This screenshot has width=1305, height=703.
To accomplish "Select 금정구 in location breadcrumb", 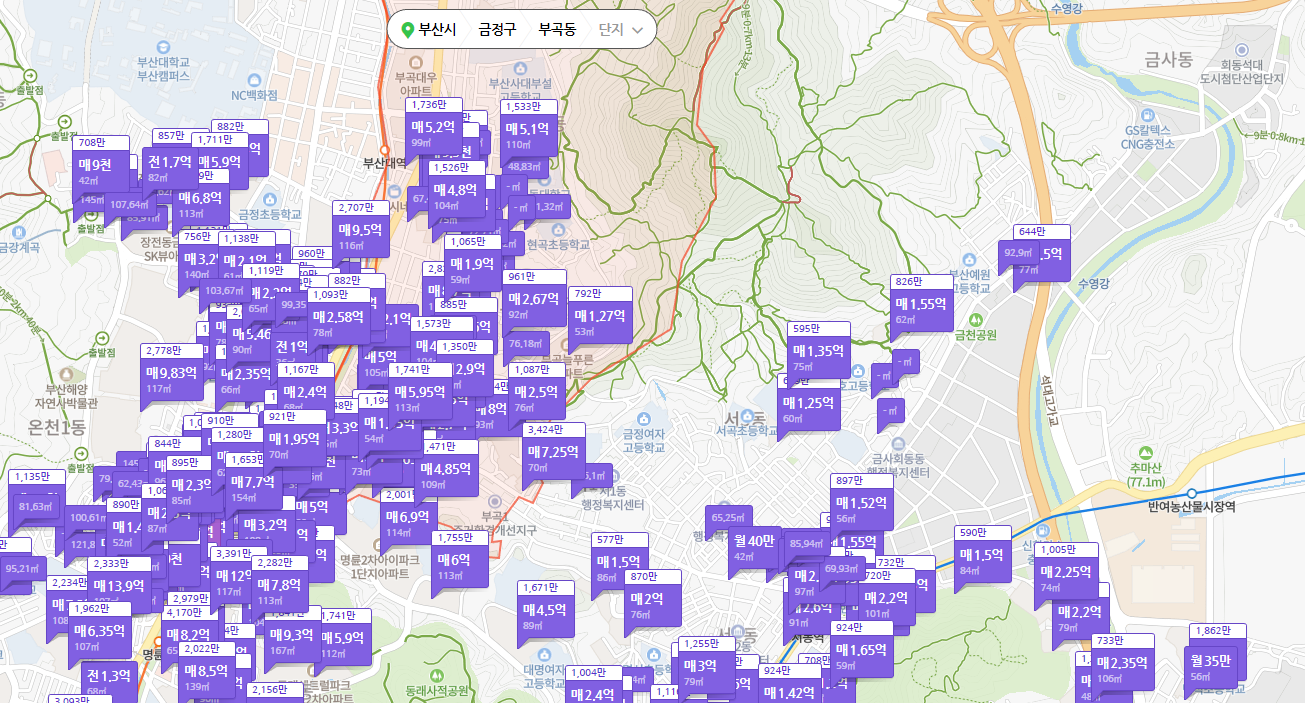I will 497,29.
